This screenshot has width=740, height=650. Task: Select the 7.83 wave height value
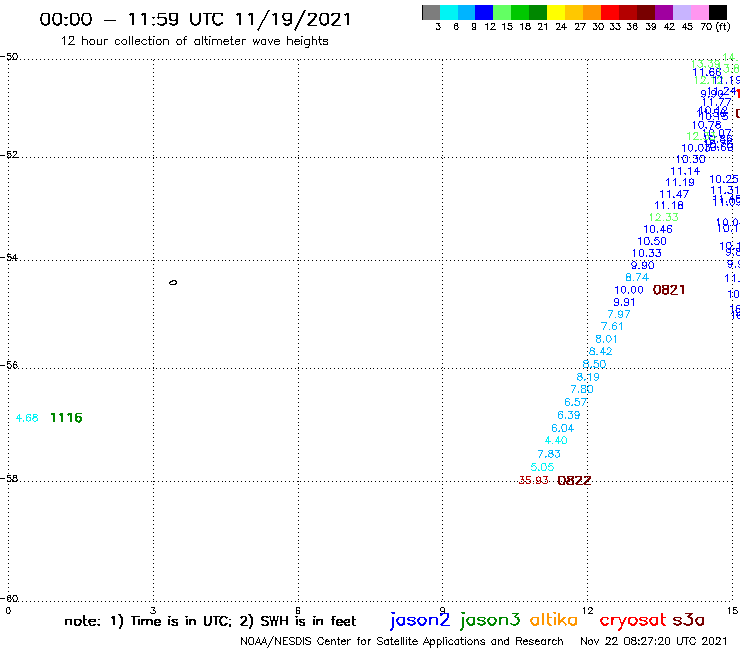[x=549, y=454]
